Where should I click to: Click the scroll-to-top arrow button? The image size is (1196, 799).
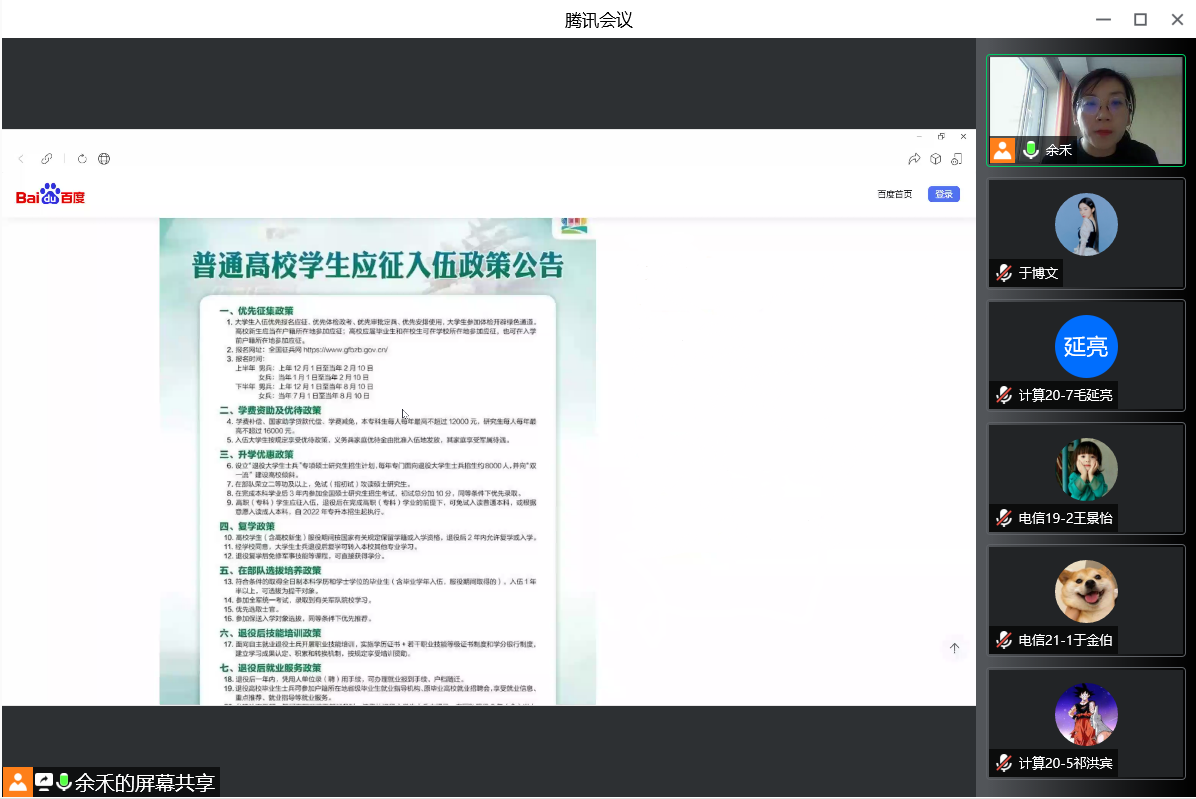[954, 648]
